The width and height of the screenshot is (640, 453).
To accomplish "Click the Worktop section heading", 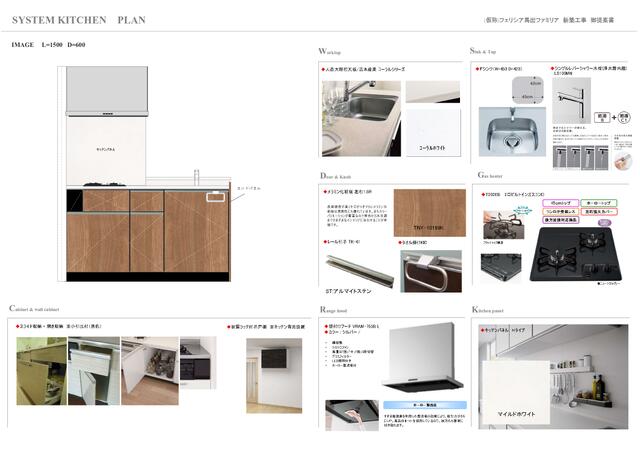I will coord(329,51).
